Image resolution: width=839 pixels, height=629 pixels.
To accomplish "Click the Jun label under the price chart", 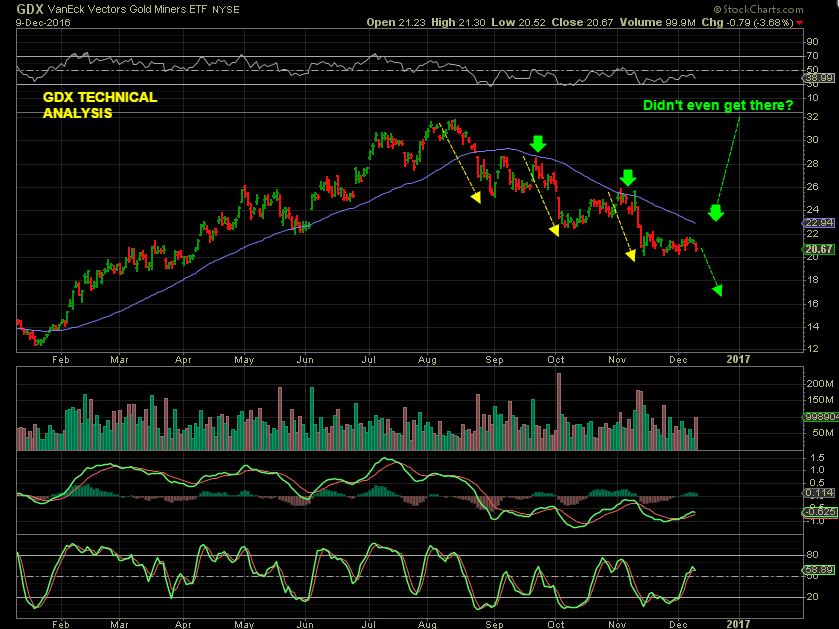I will point(305,359).
